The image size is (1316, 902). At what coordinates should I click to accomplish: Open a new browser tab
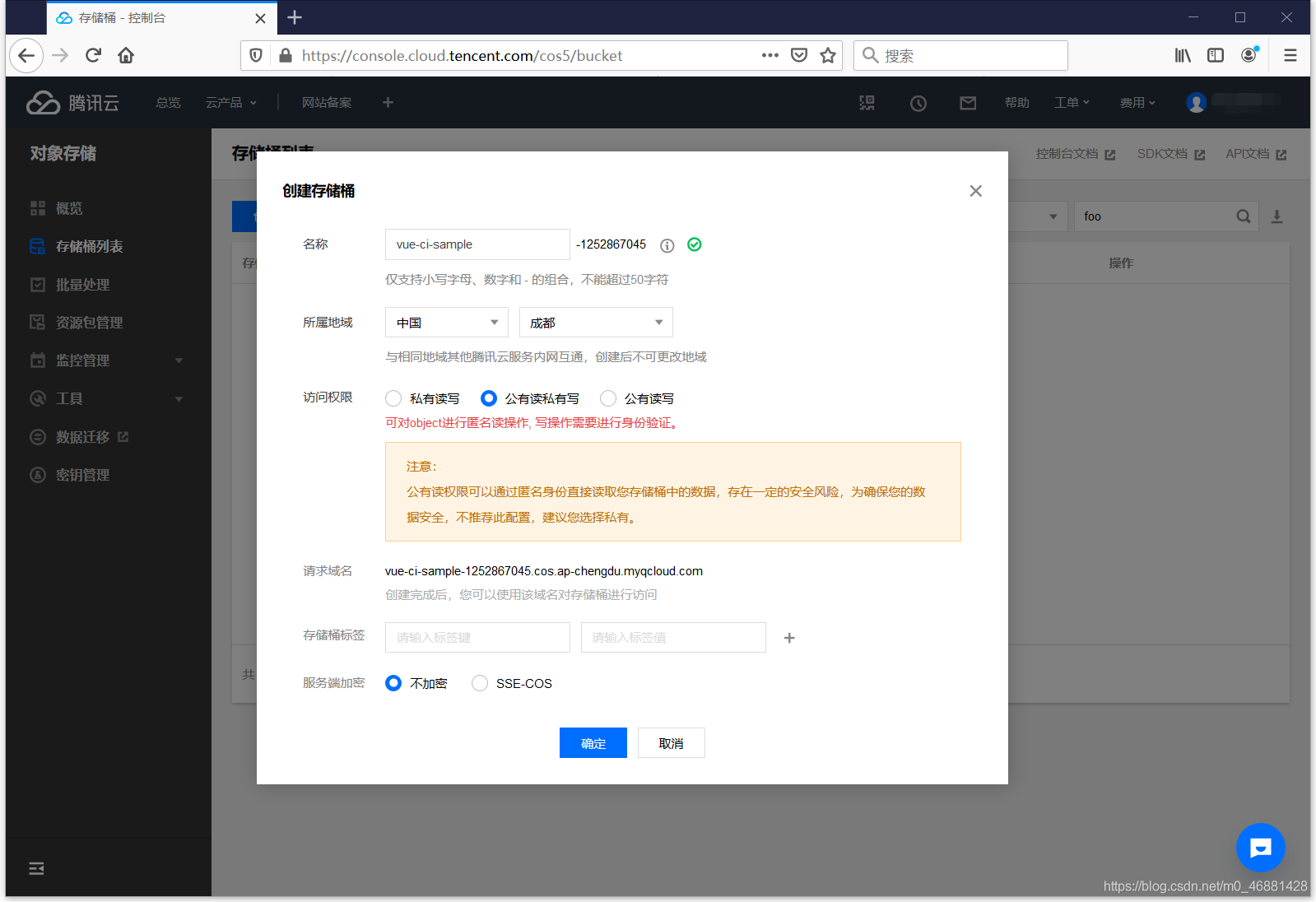coord(295,17)
